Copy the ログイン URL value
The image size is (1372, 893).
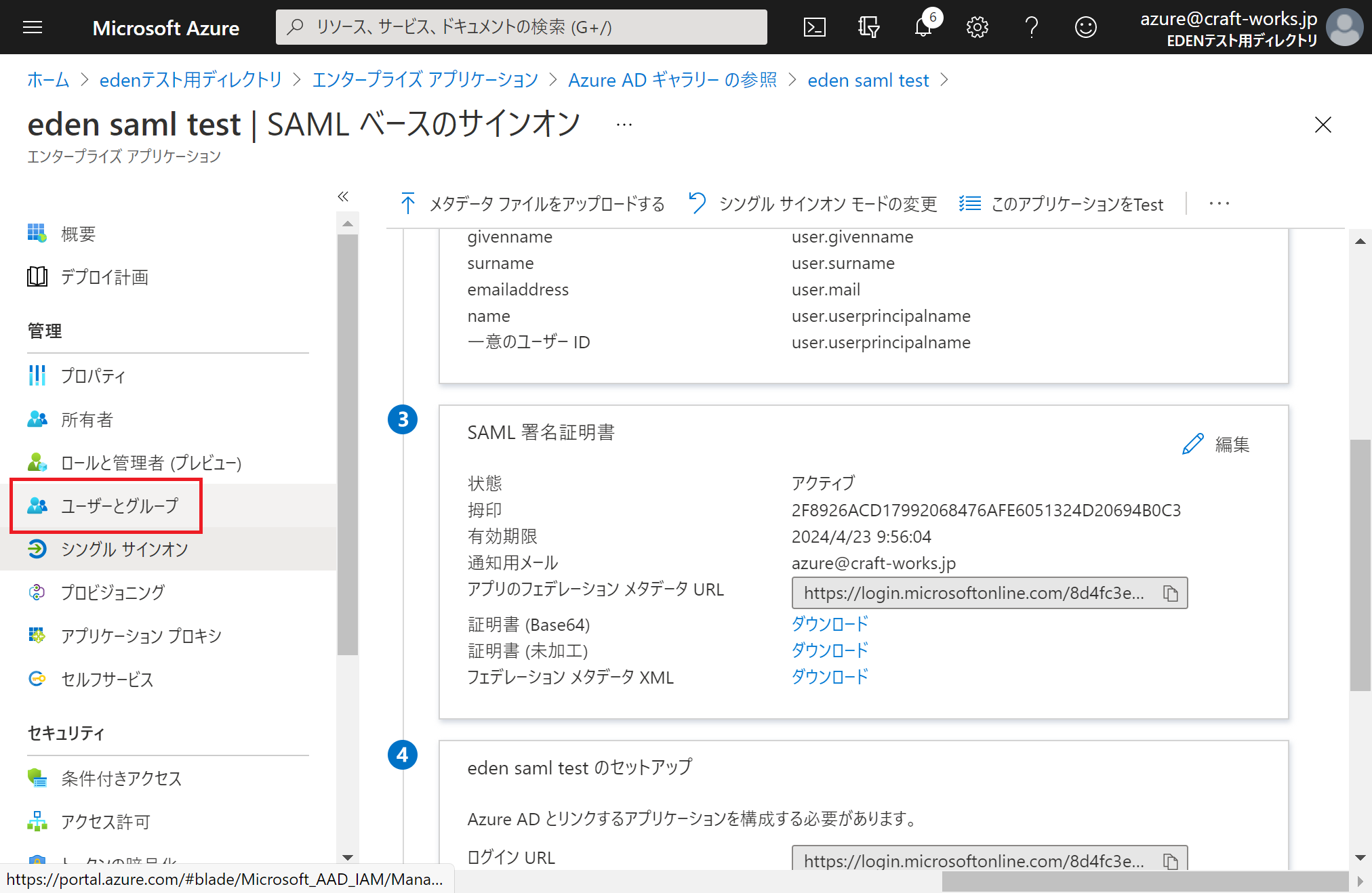point(1171,861)
